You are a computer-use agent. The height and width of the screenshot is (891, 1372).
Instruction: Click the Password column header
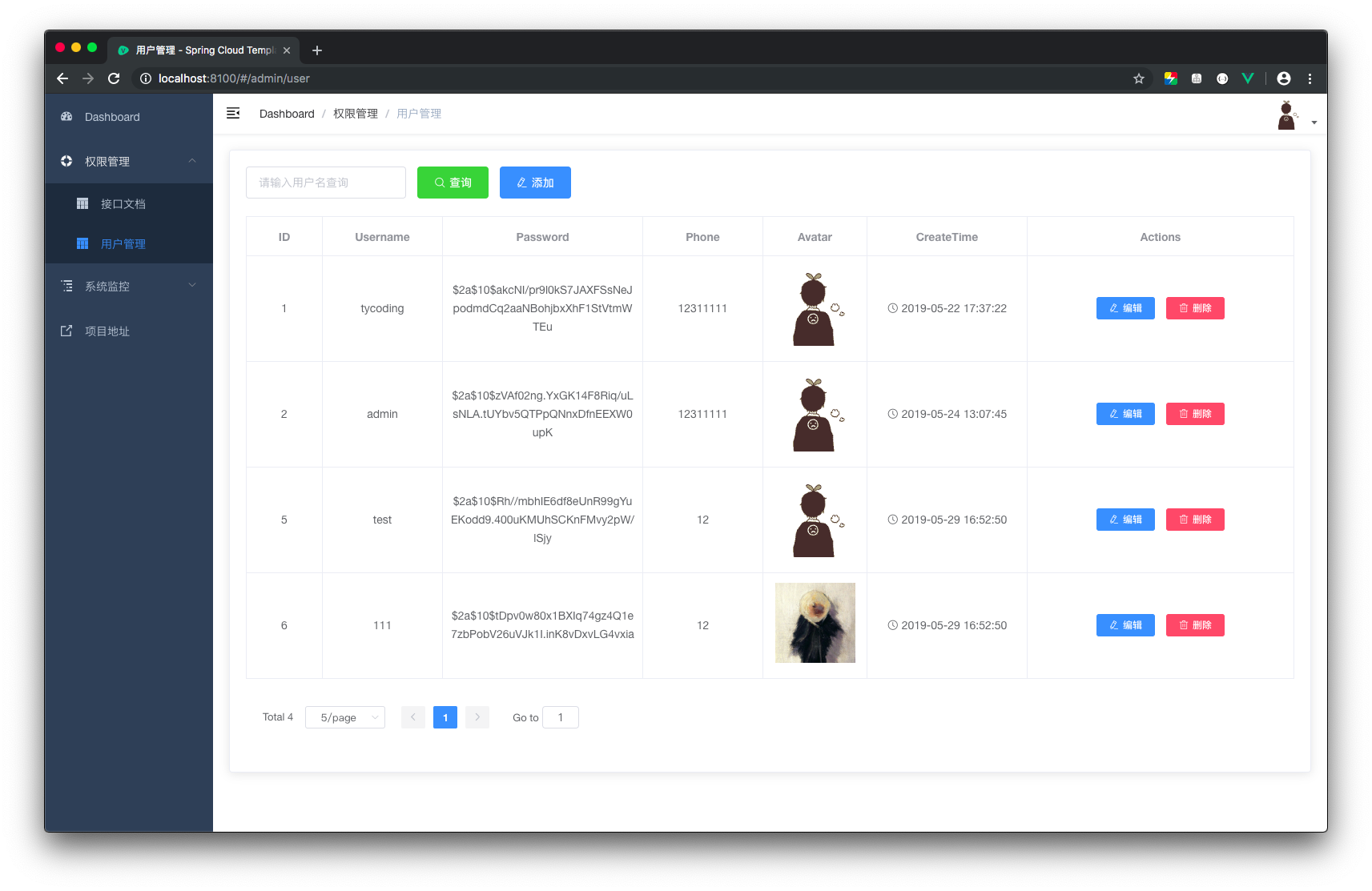click(x=542, y=237)
